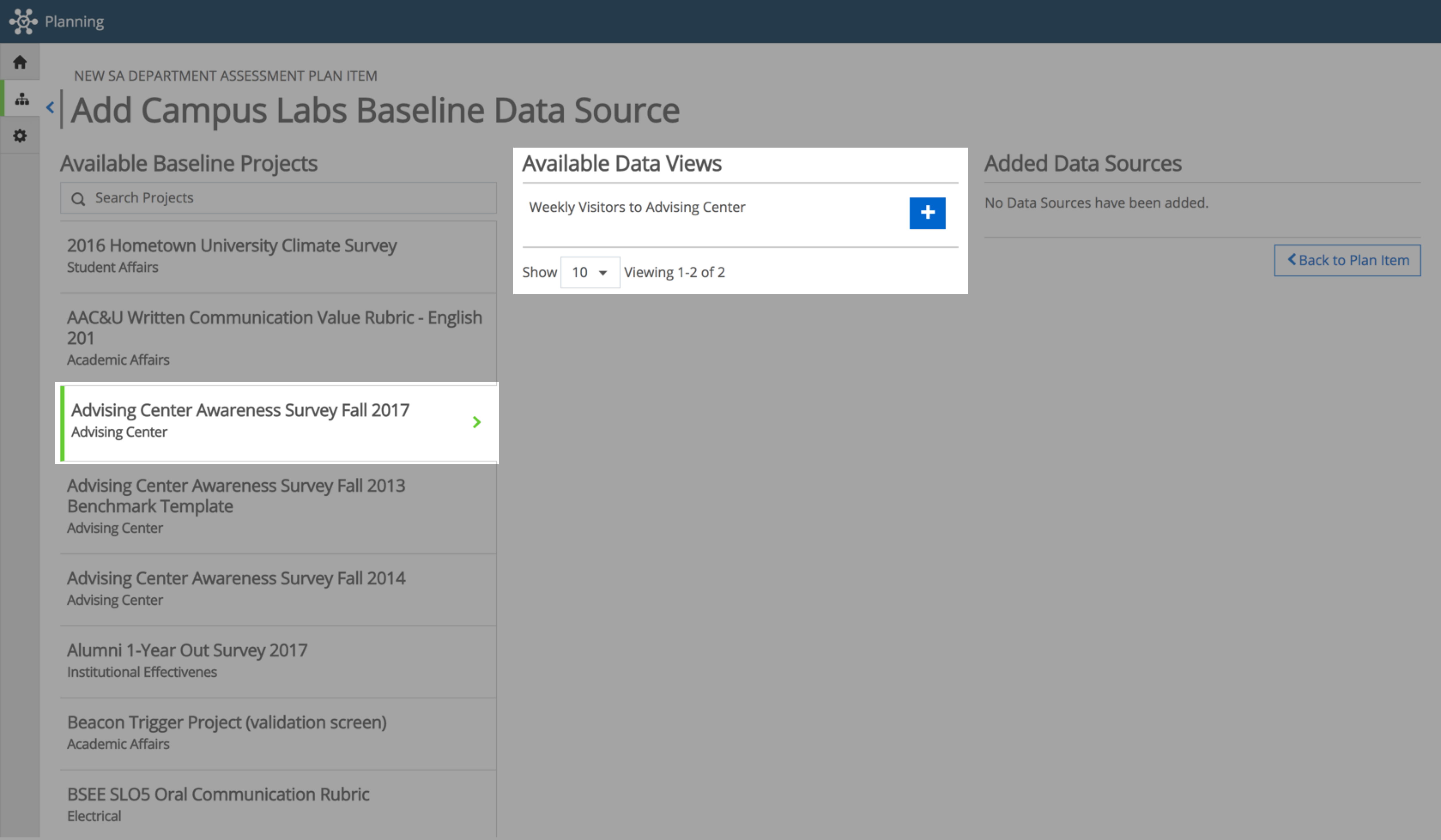Click green chevron on Fall 2017 survey
Viewport: 1441px width, 840px height.
[x=476, y=422]
